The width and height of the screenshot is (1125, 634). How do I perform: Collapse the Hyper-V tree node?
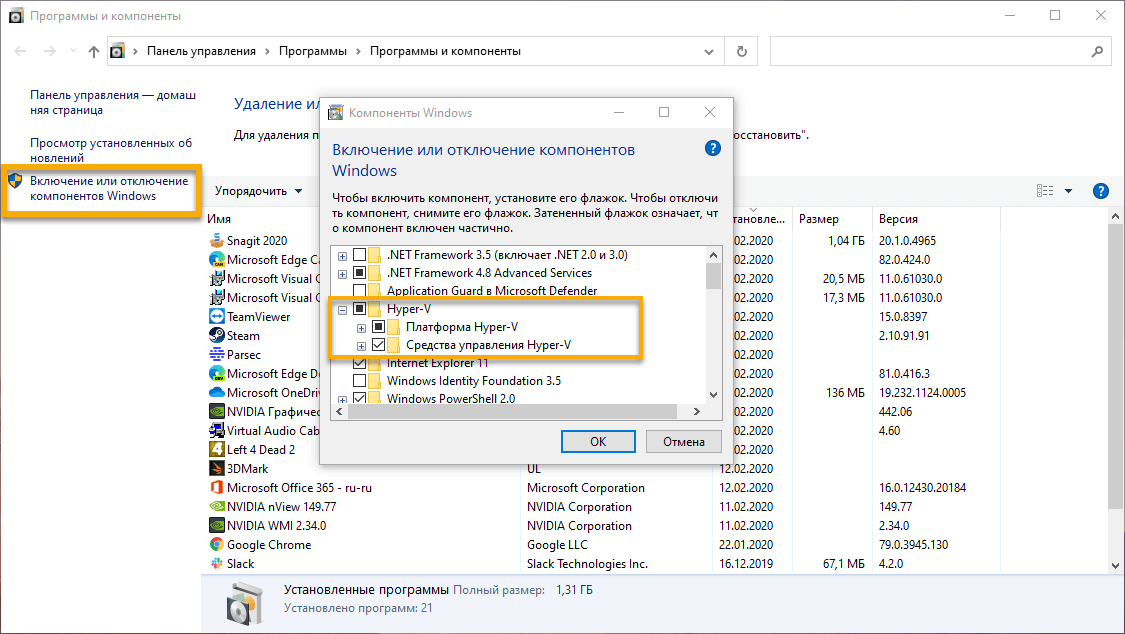(x=341, y=308)
